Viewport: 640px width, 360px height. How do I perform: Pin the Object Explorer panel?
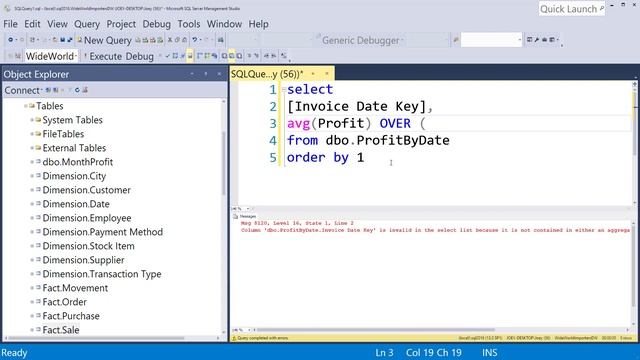tap(206, 74)
